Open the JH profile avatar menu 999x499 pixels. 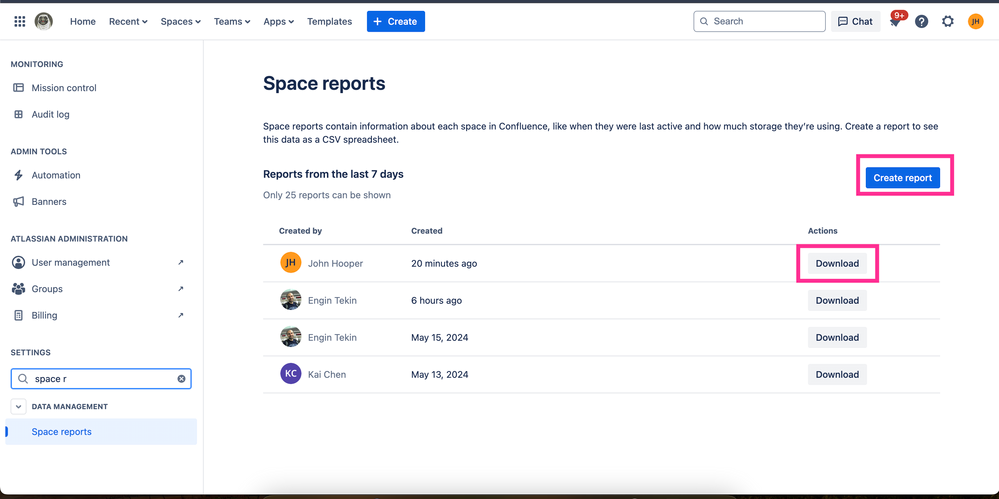975,22
